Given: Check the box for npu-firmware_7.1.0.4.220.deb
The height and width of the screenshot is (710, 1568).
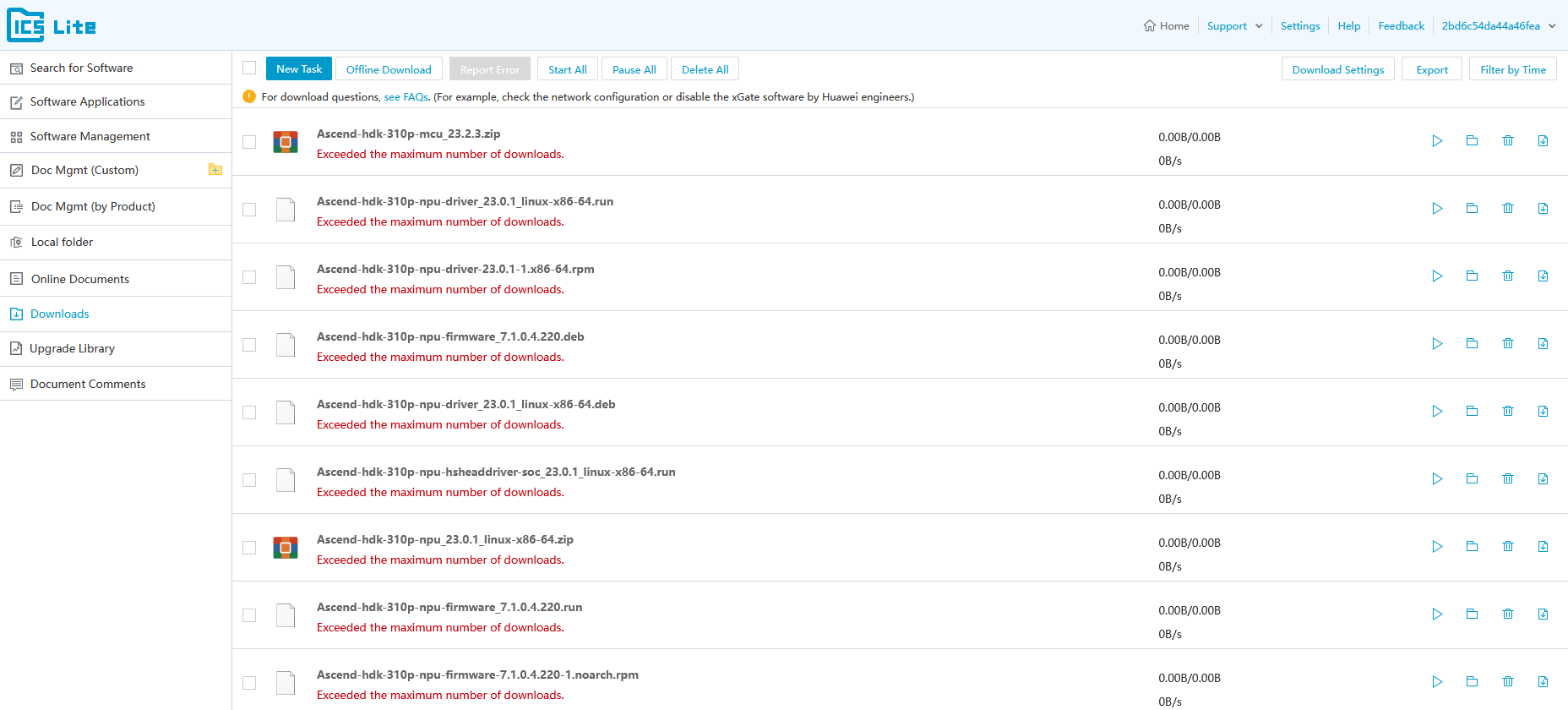Looking at the screenshot, I should pos(249,345).
